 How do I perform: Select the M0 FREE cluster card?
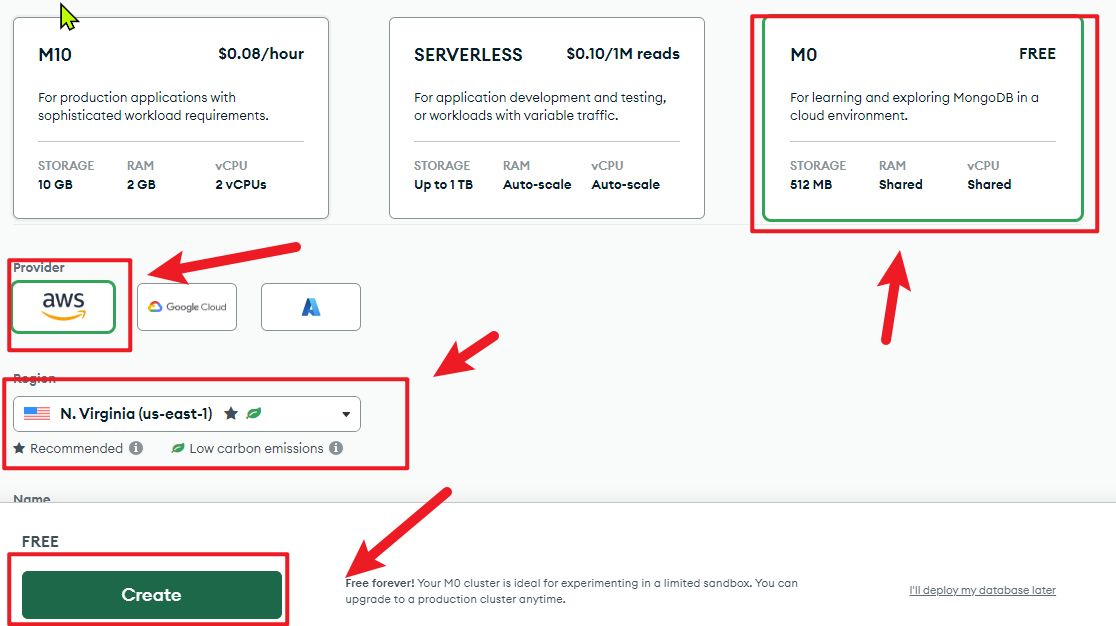(922, 118)
